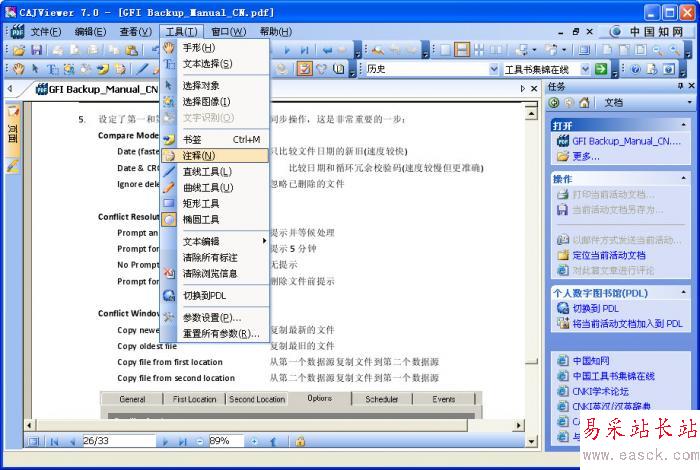This screenshot has height=470, width=700.
Task: Choose 直线工具(L) menu entry
Action: point(215,171)
